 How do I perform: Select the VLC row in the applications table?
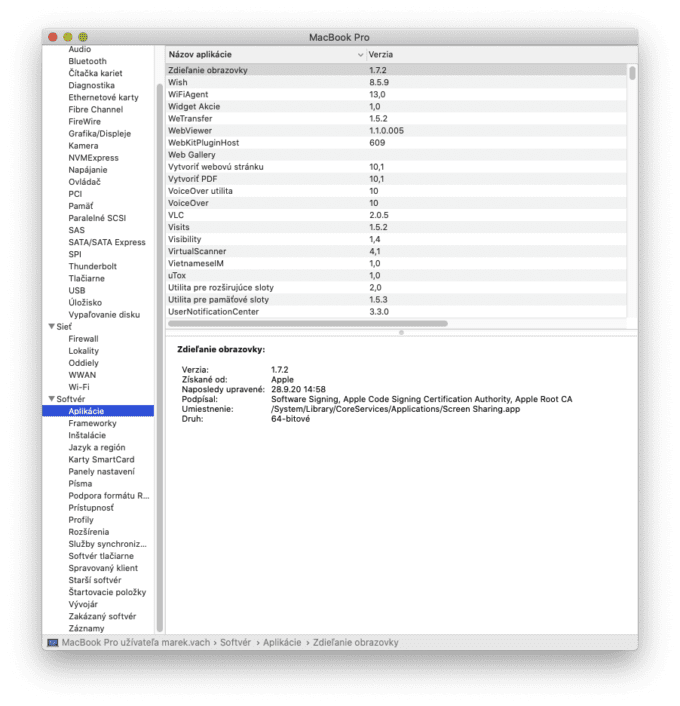tap(176, 215)
